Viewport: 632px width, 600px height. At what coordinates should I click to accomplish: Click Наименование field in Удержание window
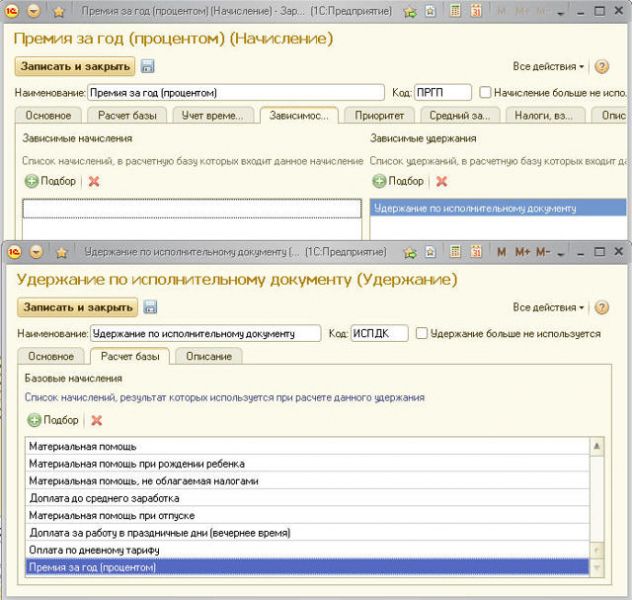tap(206, 334)
